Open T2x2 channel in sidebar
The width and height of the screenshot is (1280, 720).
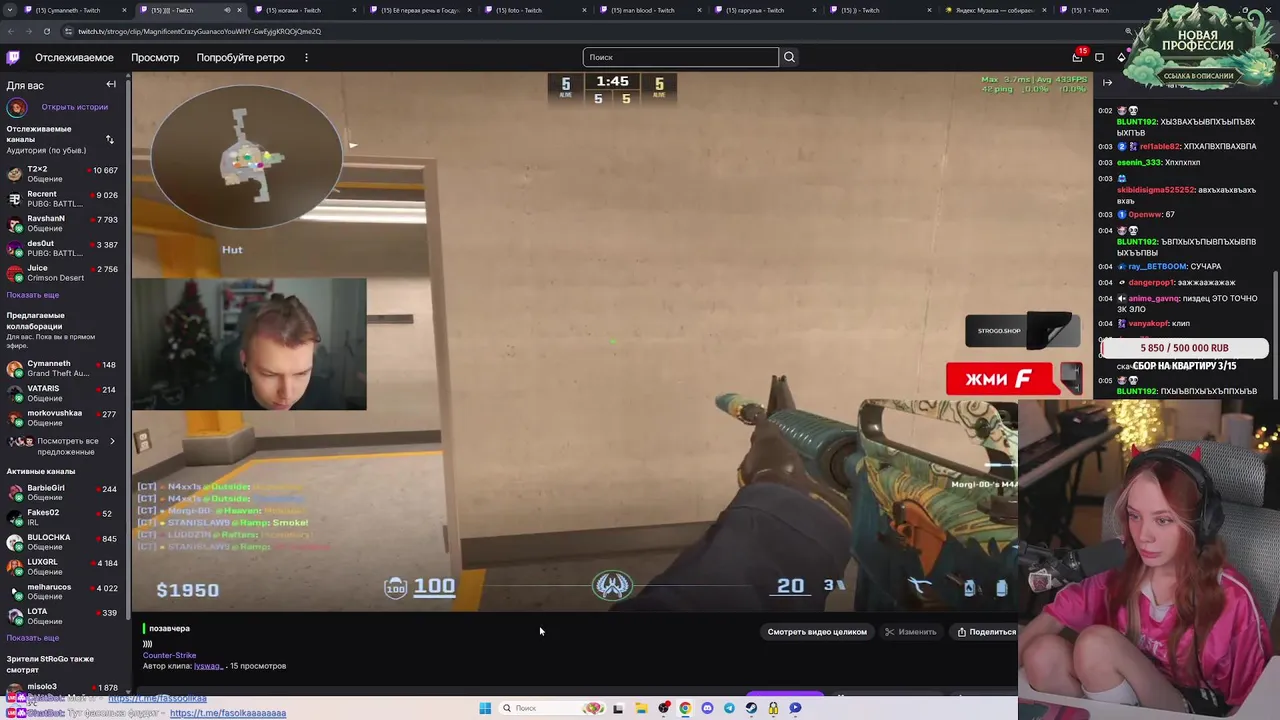[63, 174]
